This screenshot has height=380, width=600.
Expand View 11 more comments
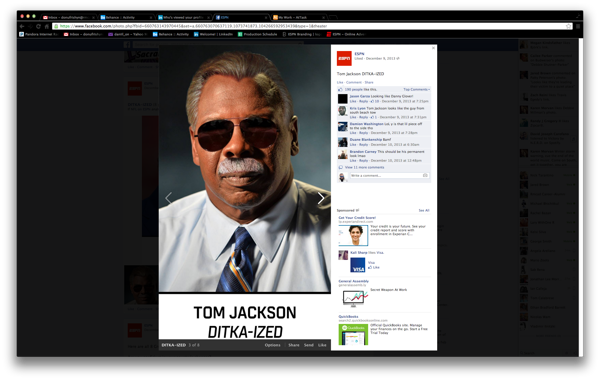(x=365, y=167)
